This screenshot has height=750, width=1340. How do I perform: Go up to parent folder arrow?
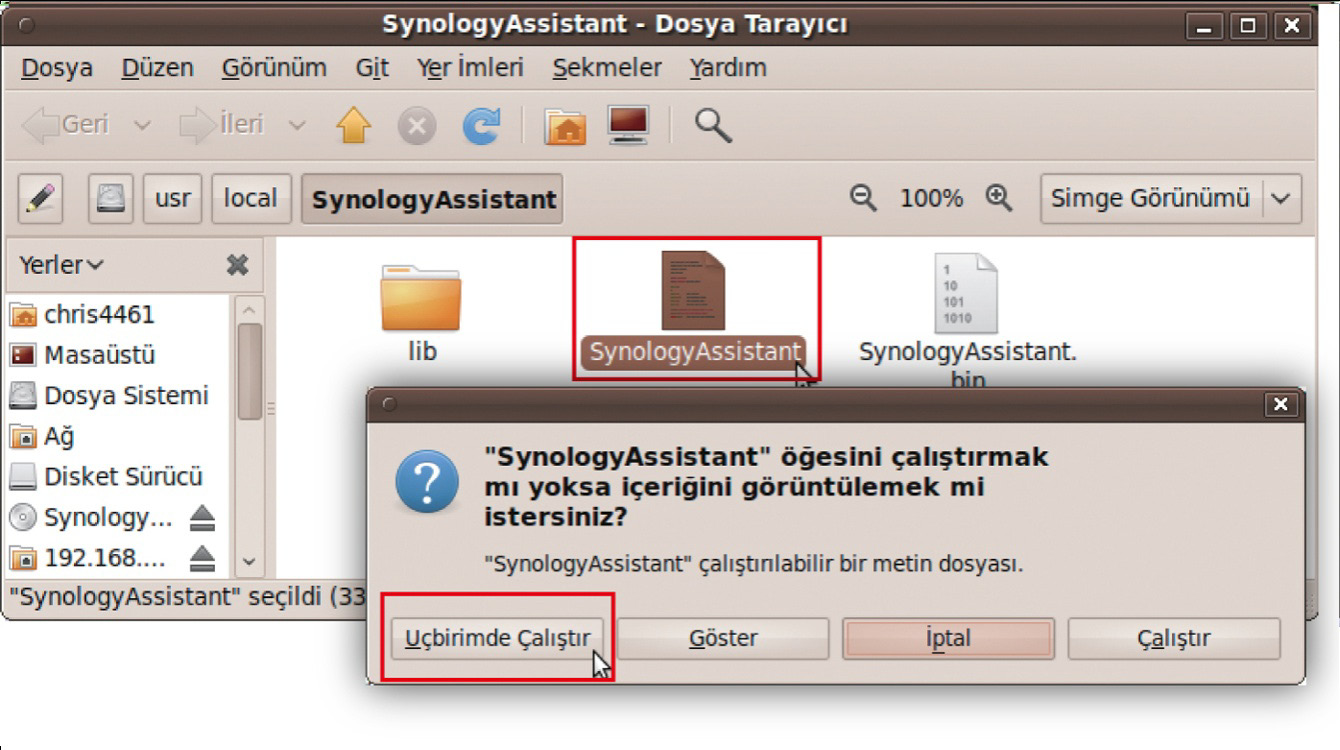coord(353,126)
